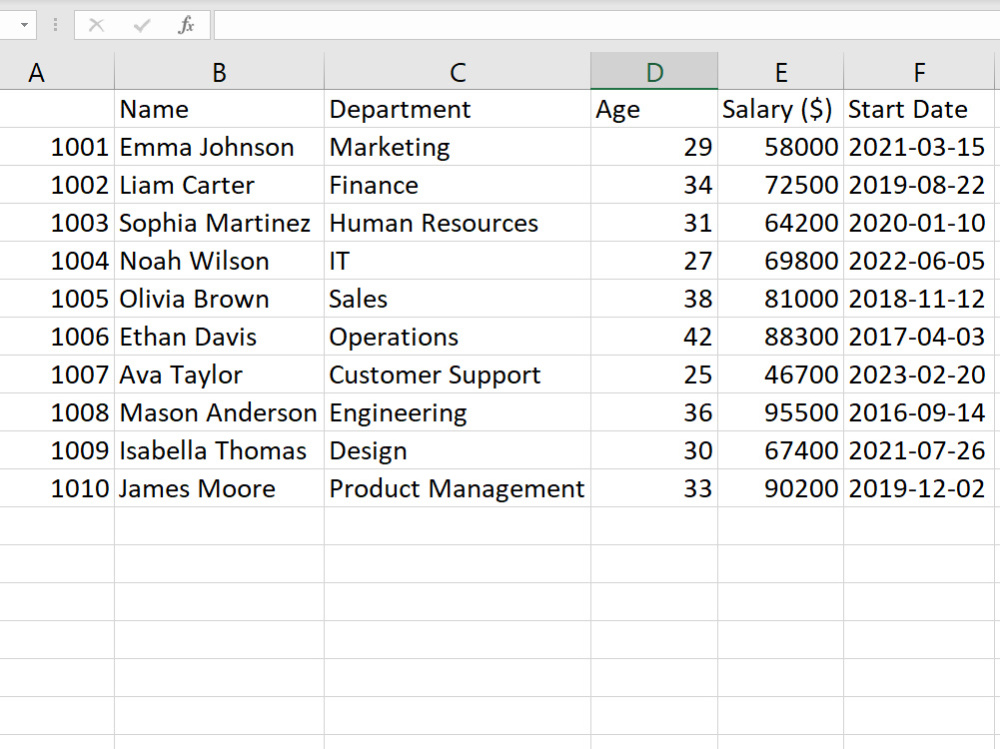
Task: Select column A header
Action: [x=57, y=71]
